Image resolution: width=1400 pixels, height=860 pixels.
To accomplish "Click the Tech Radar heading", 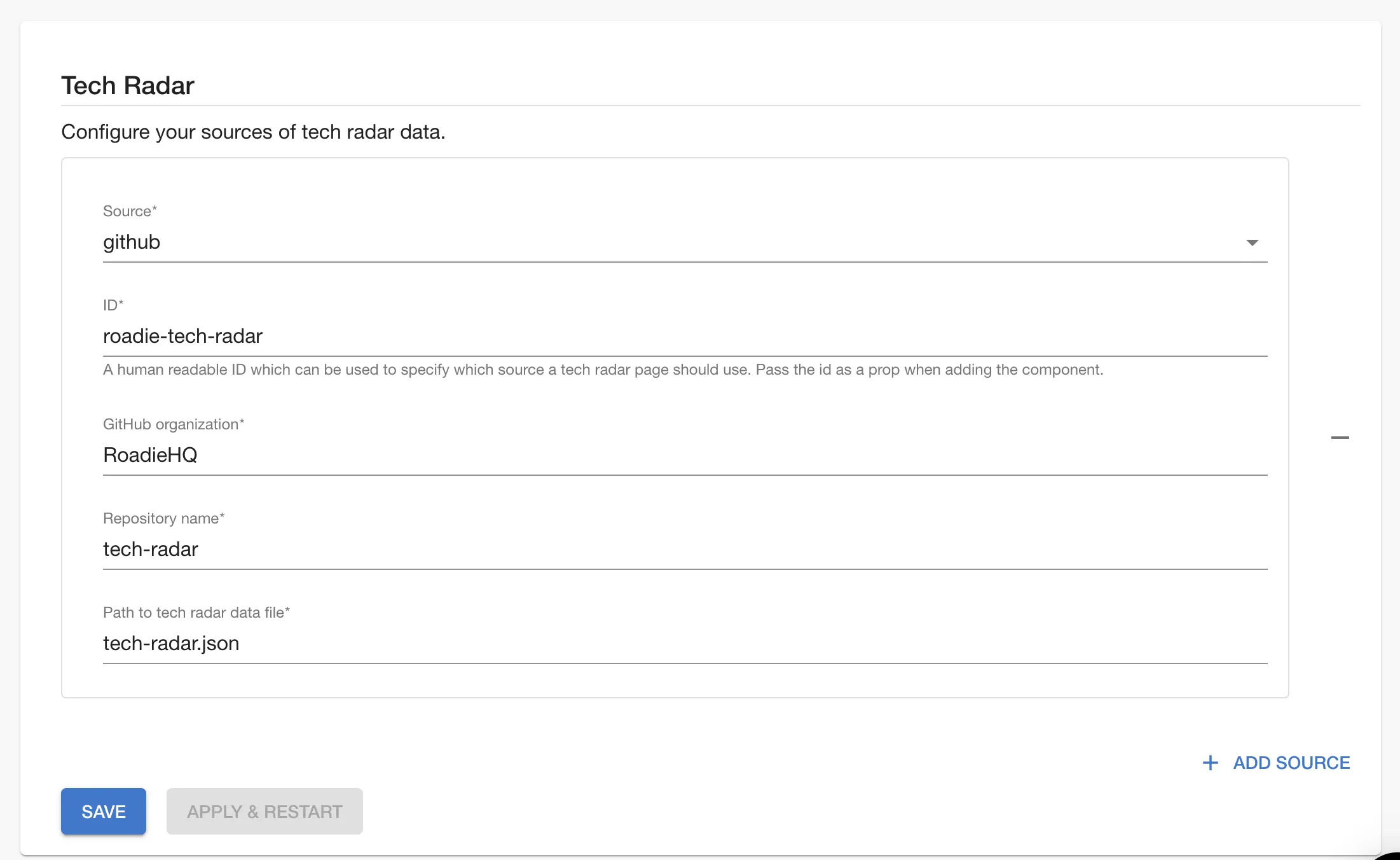I will pos(127,85).
